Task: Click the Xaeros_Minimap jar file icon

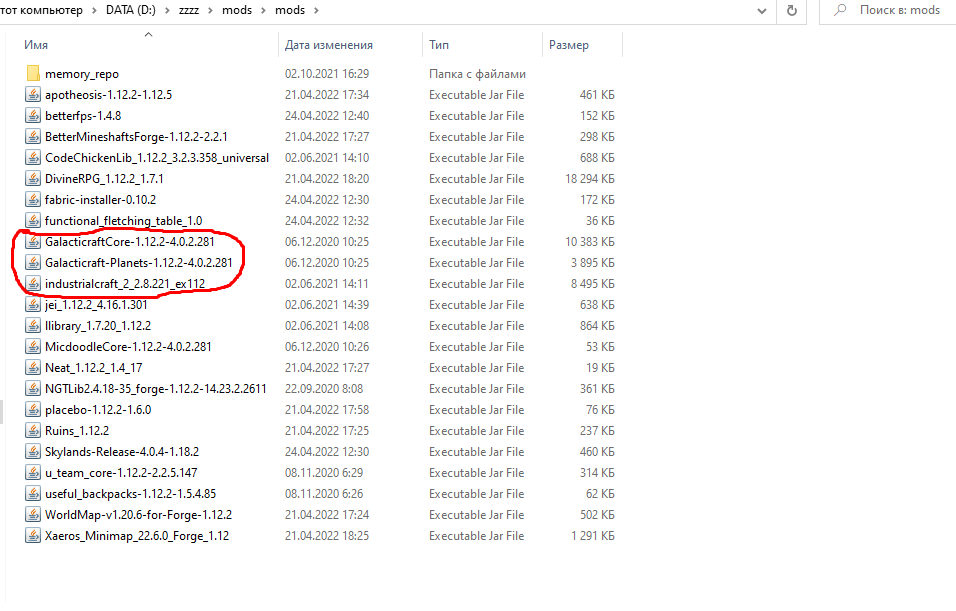Action: 33,536
